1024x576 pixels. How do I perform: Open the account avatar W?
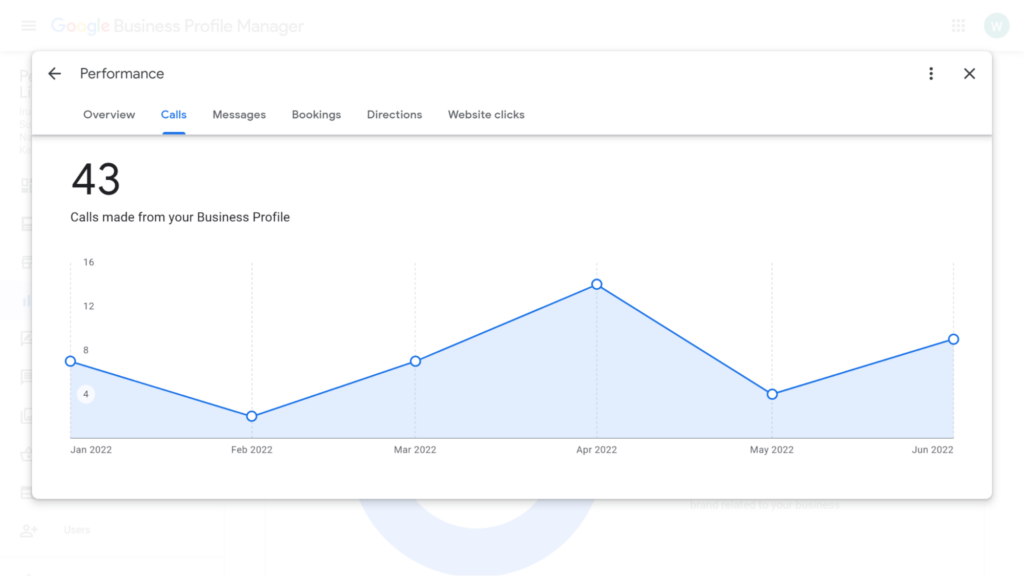997,25
